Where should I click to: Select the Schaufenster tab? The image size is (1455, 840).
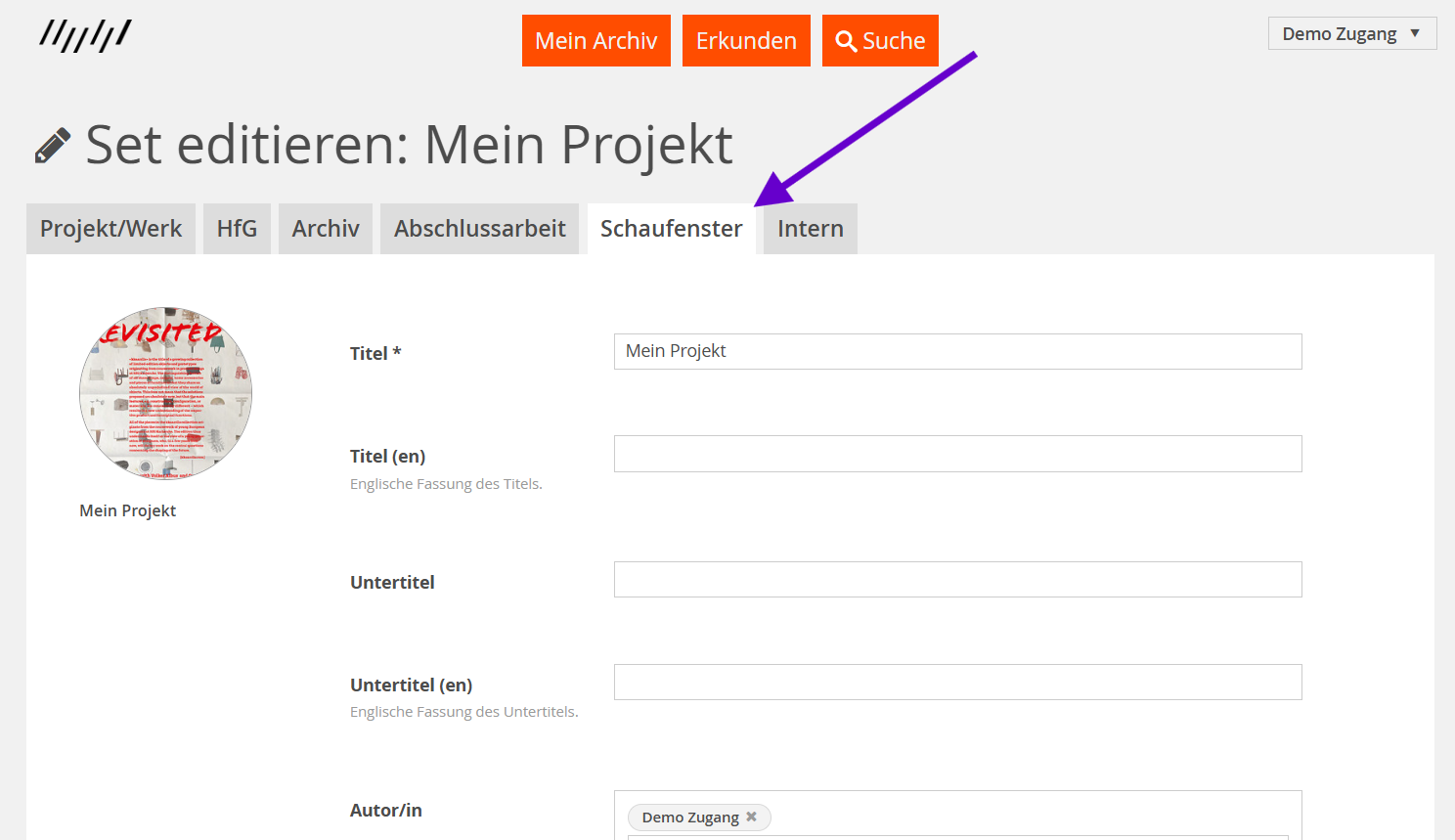(671, 228)
